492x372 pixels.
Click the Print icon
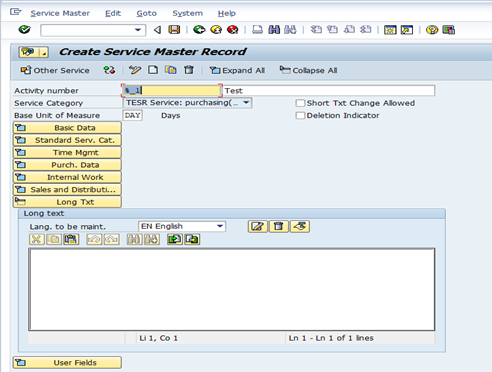click(257, 30)
